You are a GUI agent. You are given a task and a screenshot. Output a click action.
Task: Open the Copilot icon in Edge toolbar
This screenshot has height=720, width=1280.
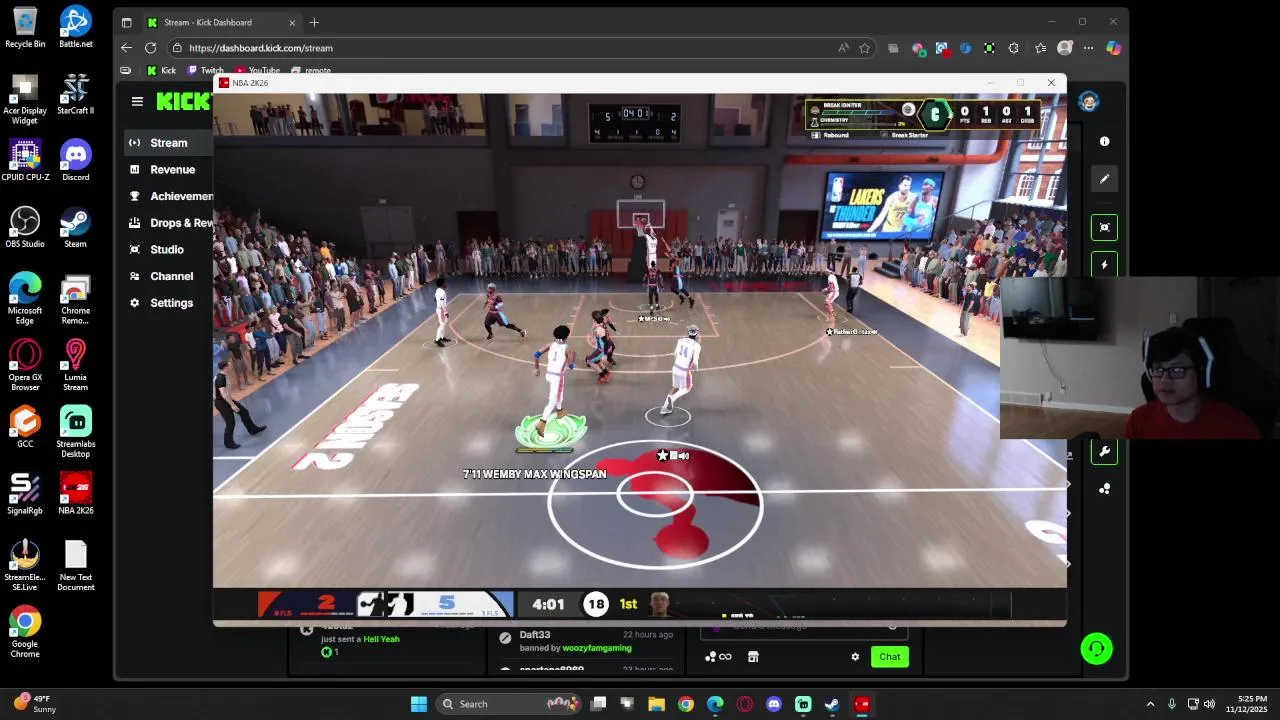tap(1113, 48)
